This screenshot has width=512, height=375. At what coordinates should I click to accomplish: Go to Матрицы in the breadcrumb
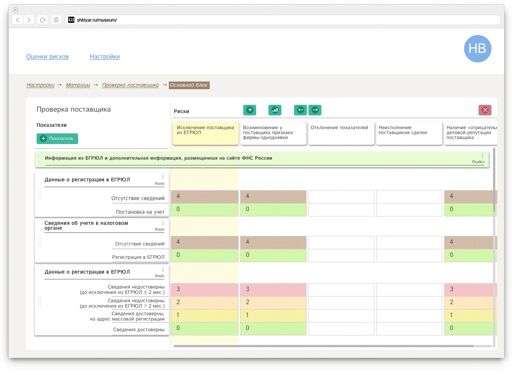click(78, 85)
